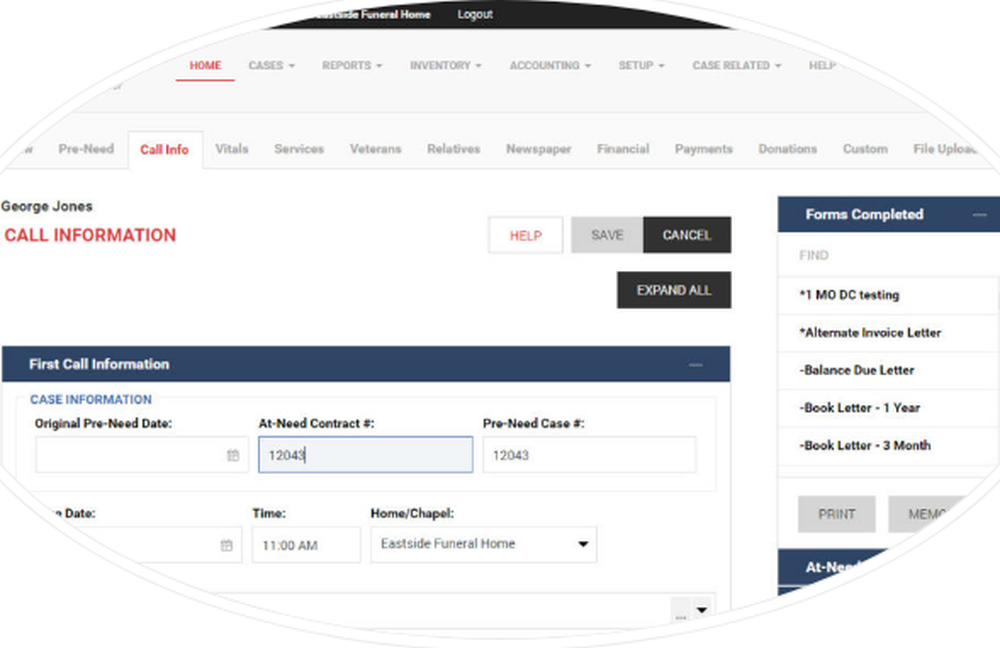
Task: Open the Custom tab
Action: point(865,149)
